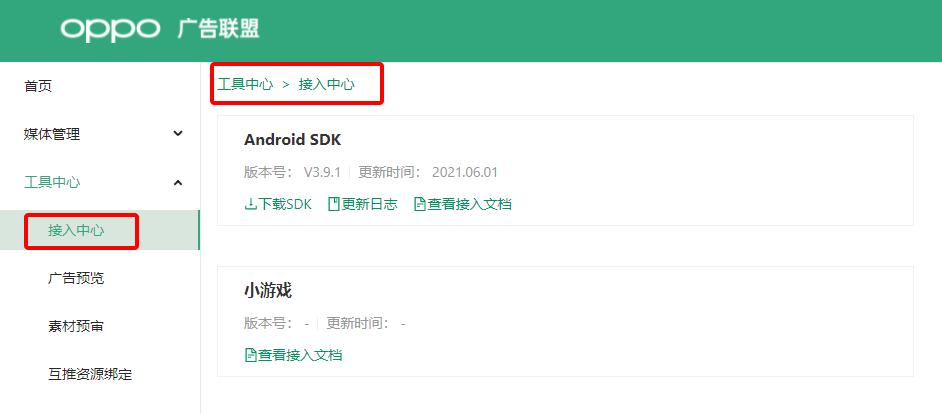The image size is (942, 414).
Task: Click the file icon beside 更新日志
Action: (334, 204)
